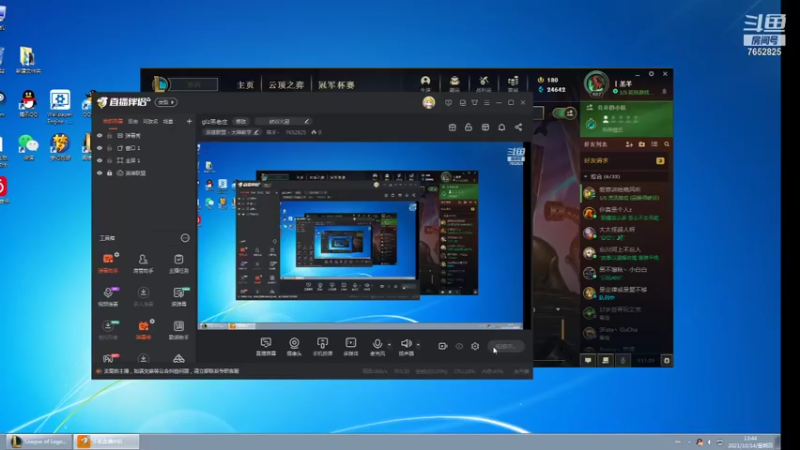The image size is (800, 450).
Task: Open the first red toolbox assistant tool
Action: [x=108, y=263]
